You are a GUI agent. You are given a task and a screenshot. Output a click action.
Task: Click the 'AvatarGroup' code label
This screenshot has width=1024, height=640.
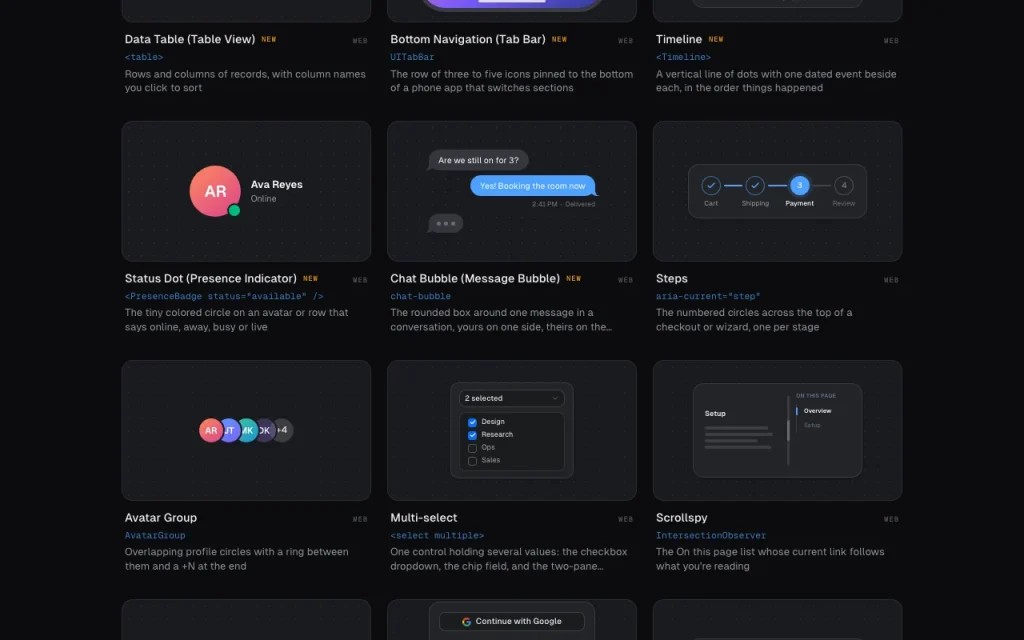coord(155,535)
